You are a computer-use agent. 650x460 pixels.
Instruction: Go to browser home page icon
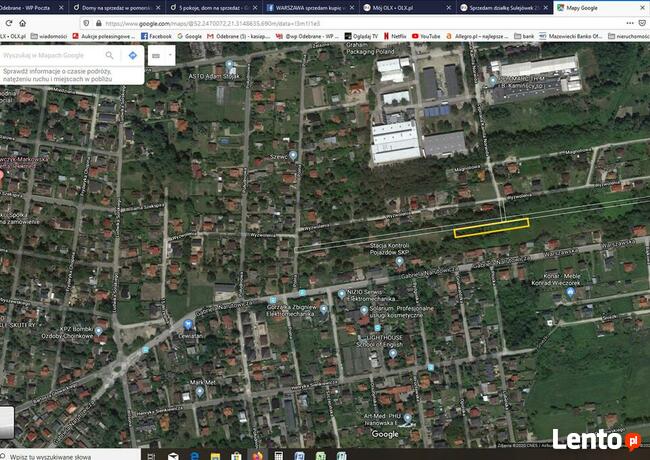tap(23, 23)
